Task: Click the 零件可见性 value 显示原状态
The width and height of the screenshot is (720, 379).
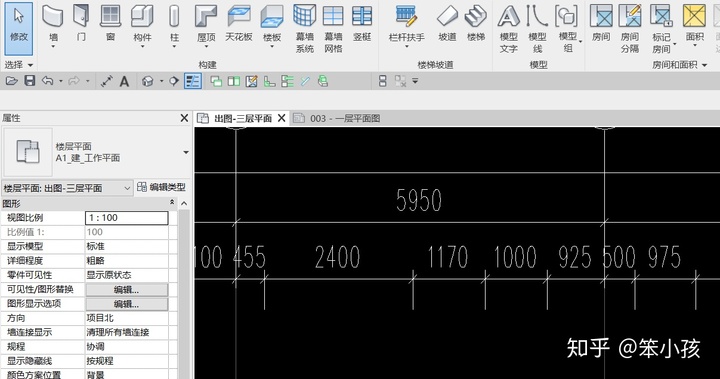Action: [109, 275]
